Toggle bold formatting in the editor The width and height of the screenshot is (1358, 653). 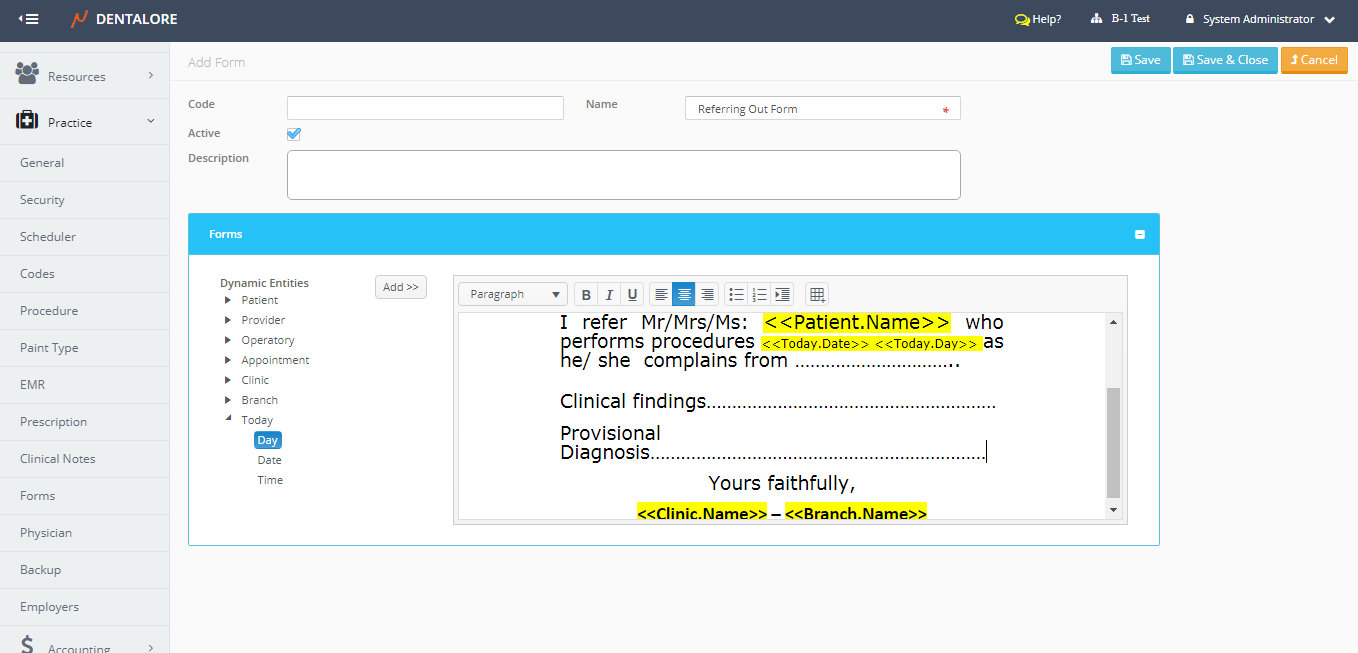click(586, 295)
